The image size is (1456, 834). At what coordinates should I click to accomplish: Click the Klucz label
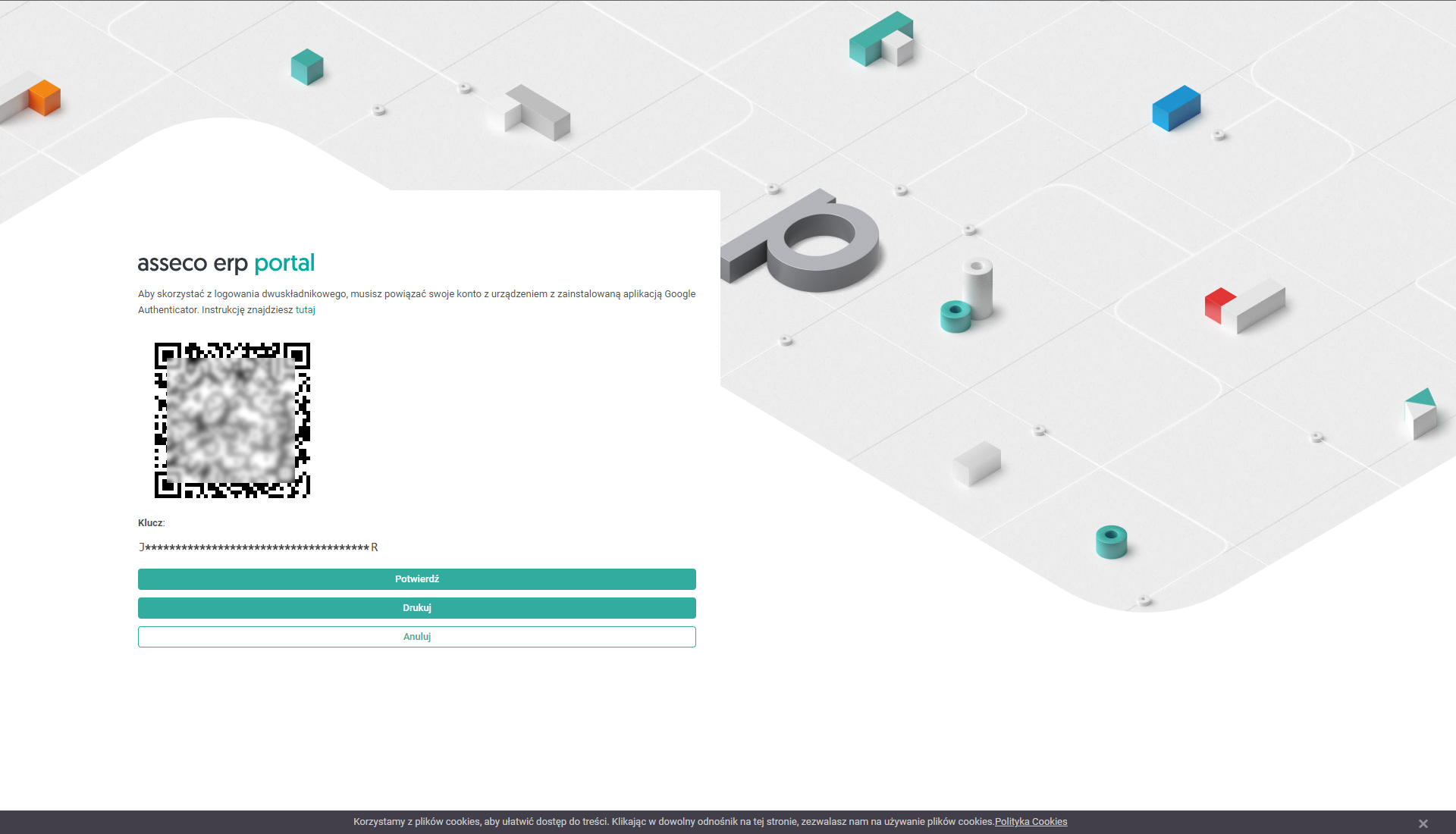point(150,523)
